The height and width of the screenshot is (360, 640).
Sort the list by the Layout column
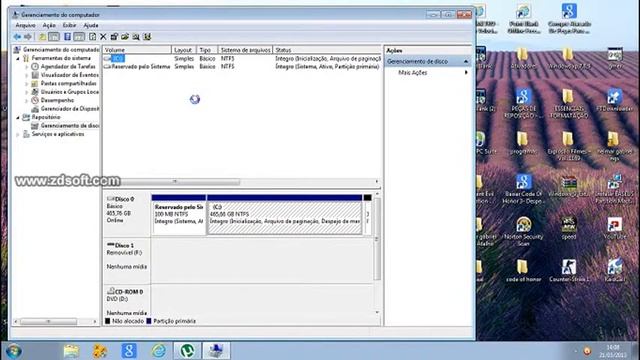[x=184, y=50]
